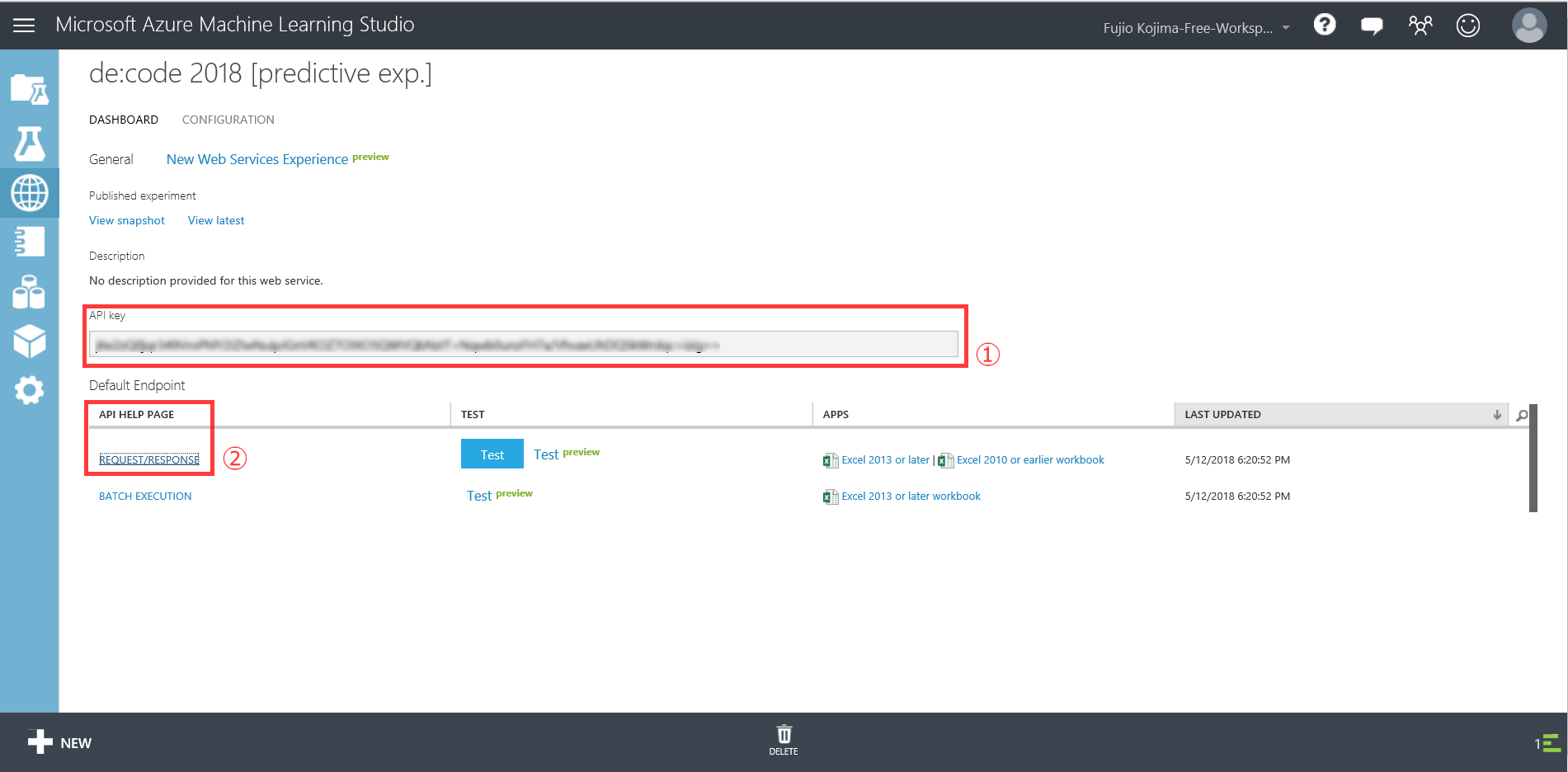This screenshot has height=772, width=1568.
Task: Click Excel icon in the Batch Execution row
Action: click(x=831, y=497)
